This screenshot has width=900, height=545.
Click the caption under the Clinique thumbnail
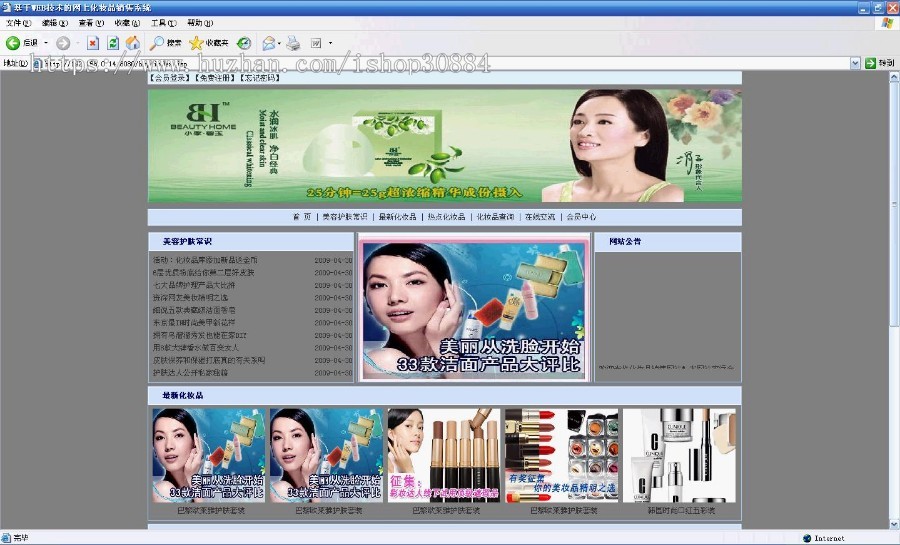(x=681, y=510)
